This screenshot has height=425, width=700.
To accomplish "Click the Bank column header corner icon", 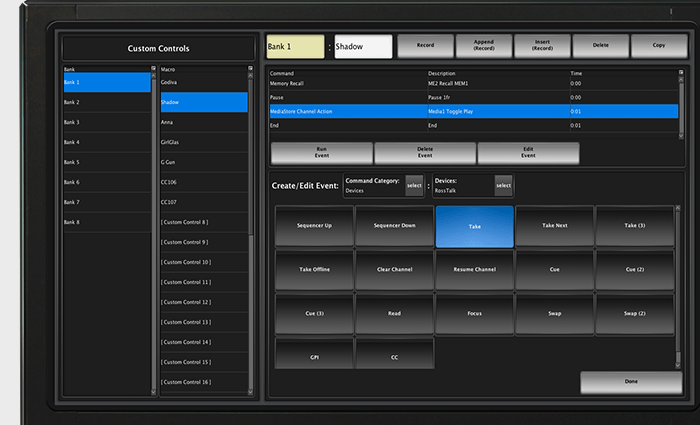I will [152, 69].
